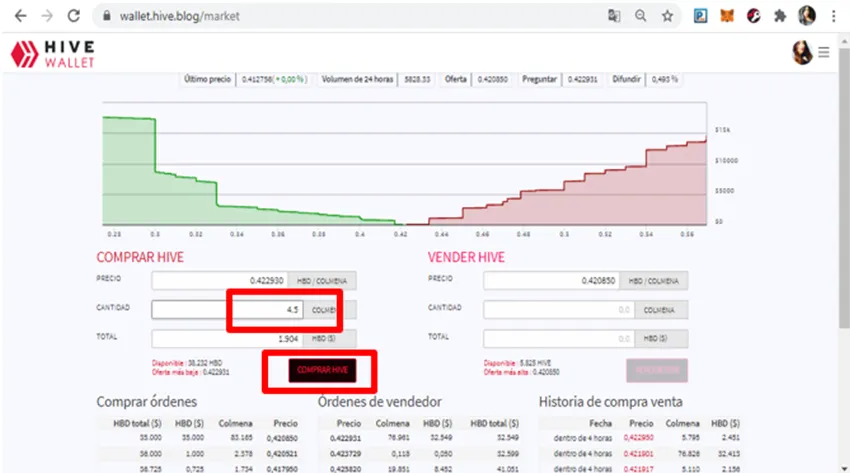Click the Comprar Hive precio field
The image size is (850, 473).
(220, 281)
